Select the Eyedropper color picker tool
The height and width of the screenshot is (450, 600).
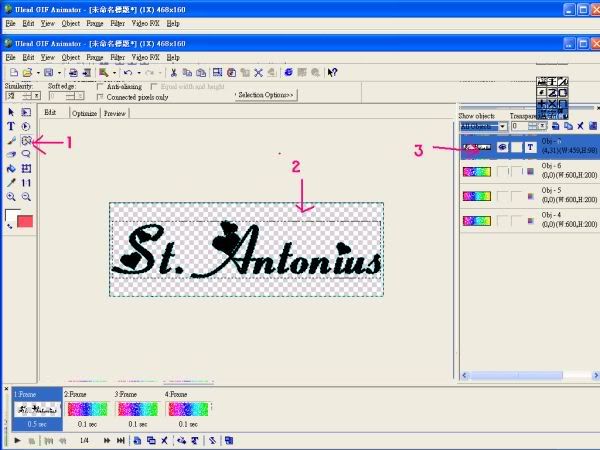click(x=11, y=183)
